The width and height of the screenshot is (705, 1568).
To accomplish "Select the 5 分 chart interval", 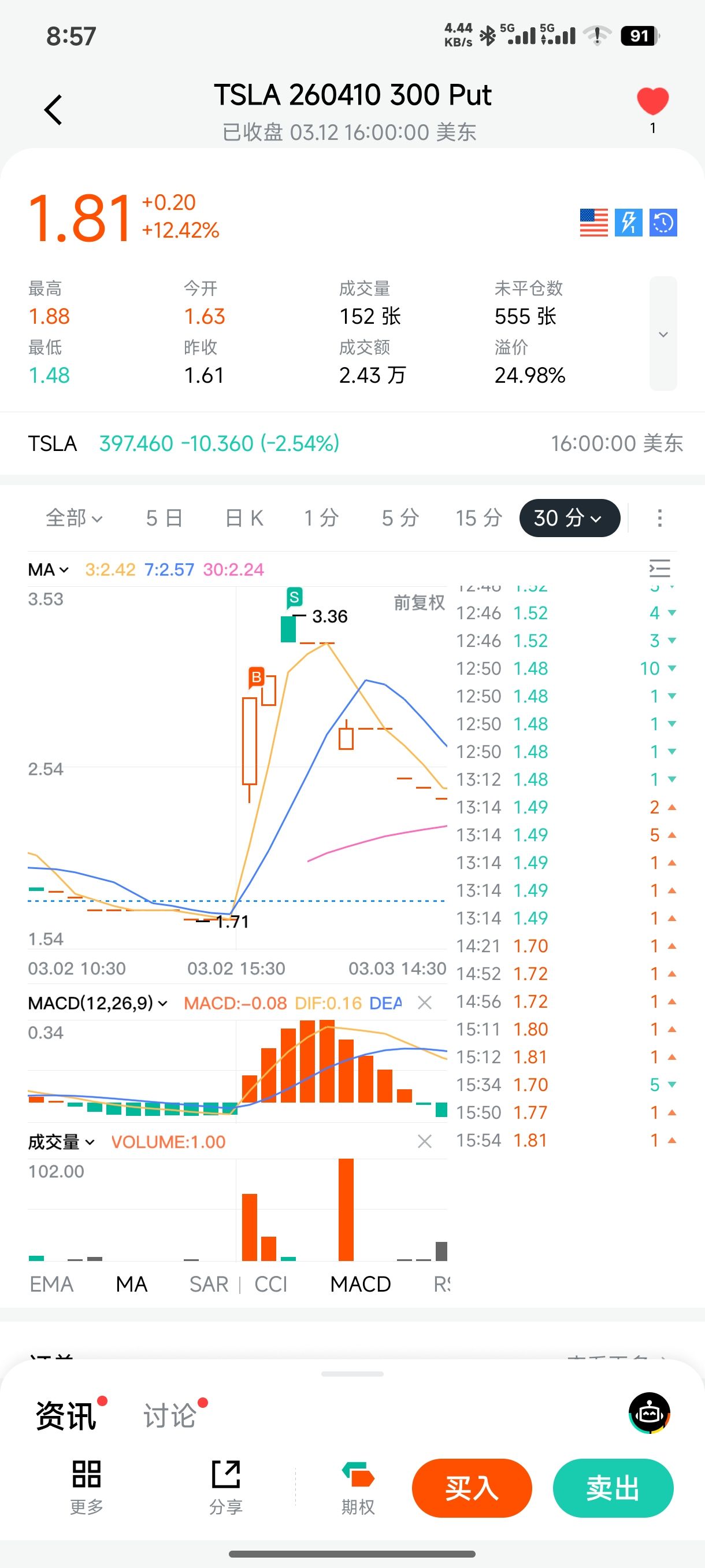I will [x=400, y=518].
